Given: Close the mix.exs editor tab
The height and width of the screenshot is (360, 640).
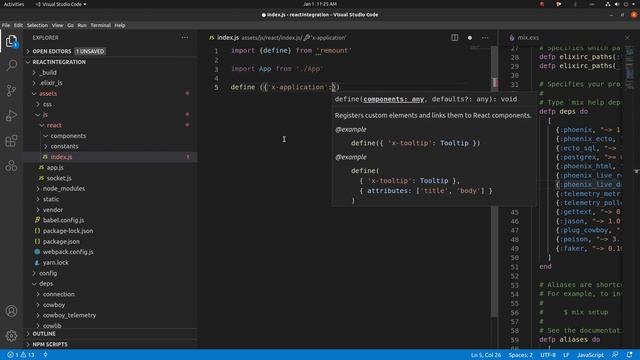Looking at the screenshot, I should click(627, 38).
